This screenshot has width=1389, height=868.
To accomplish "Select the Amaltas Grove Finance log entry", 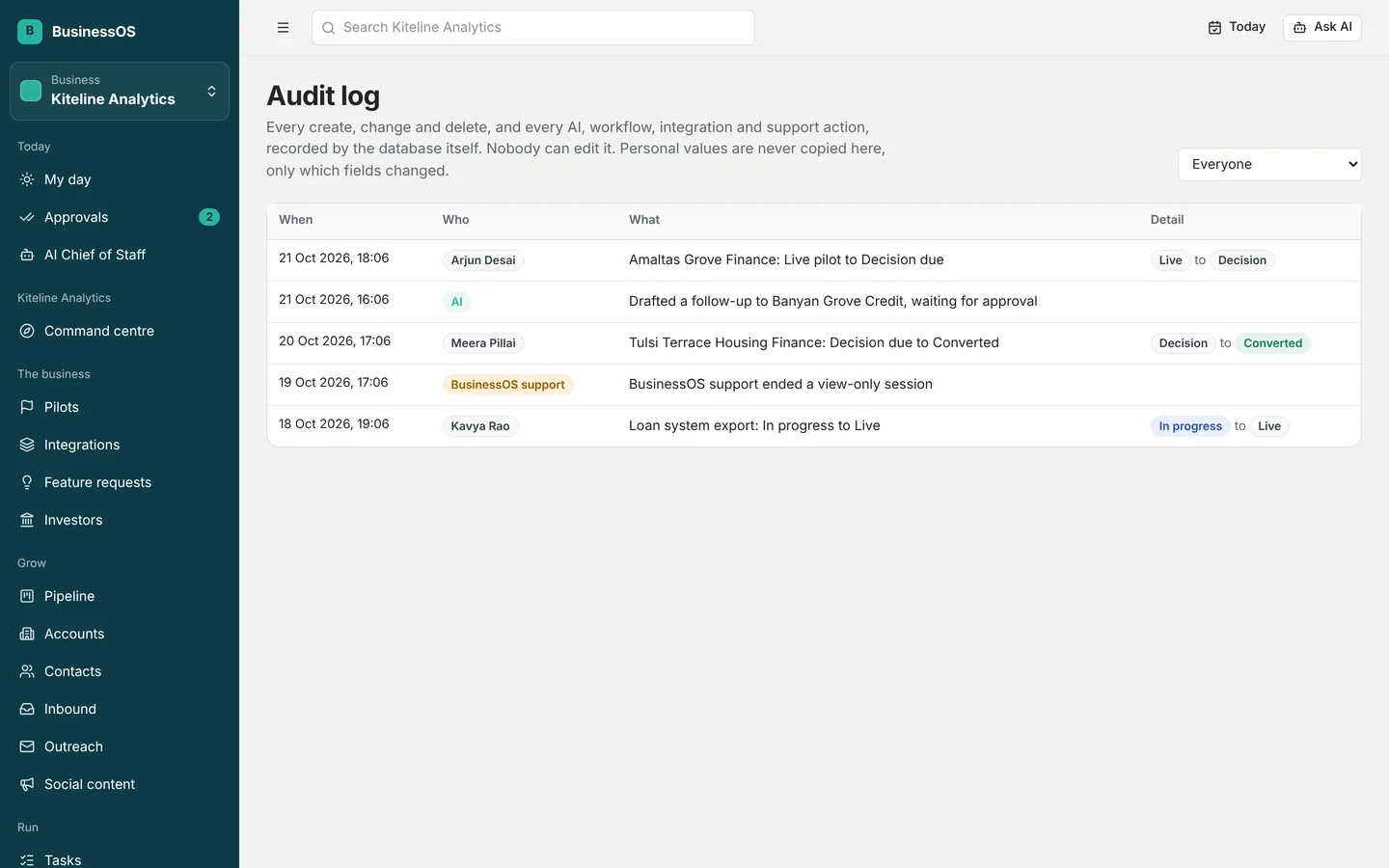I will 814,260.
